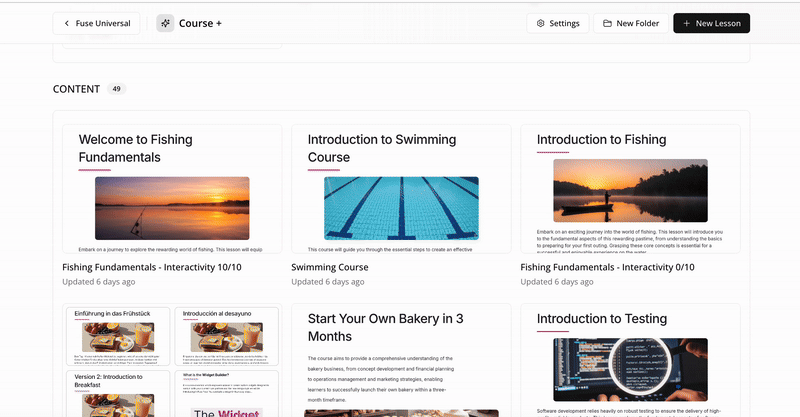Click the fisherman silhouette lake image
This screenshot has width=800, height=417.
coord(630,190)
